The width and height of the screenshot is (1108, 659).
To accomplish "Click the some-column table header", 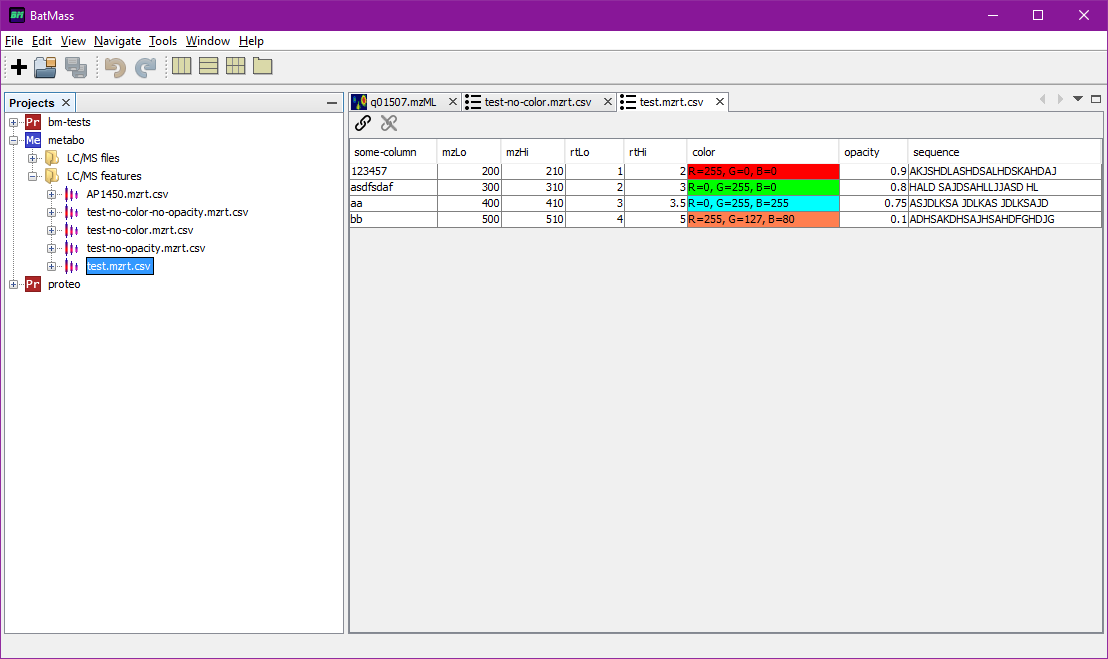I will click(x=394, y=152).
